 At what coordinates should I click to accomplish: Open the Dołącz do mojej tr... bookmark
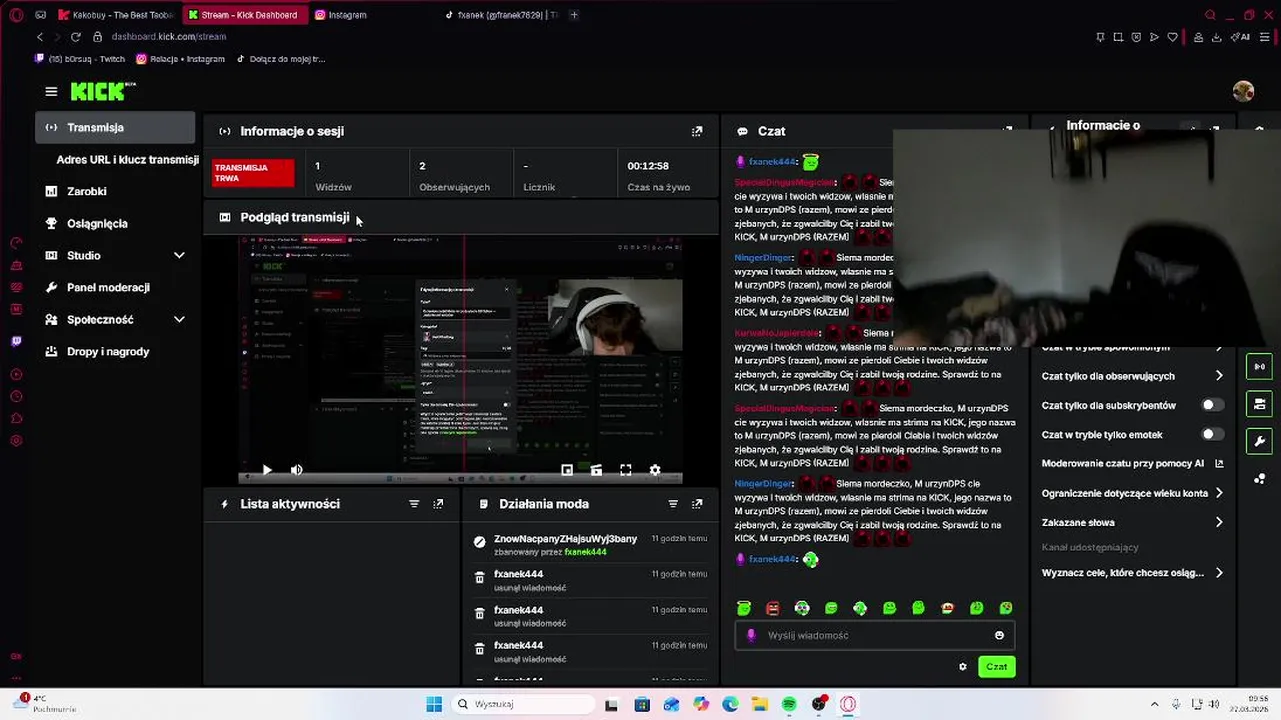(281, 59)
